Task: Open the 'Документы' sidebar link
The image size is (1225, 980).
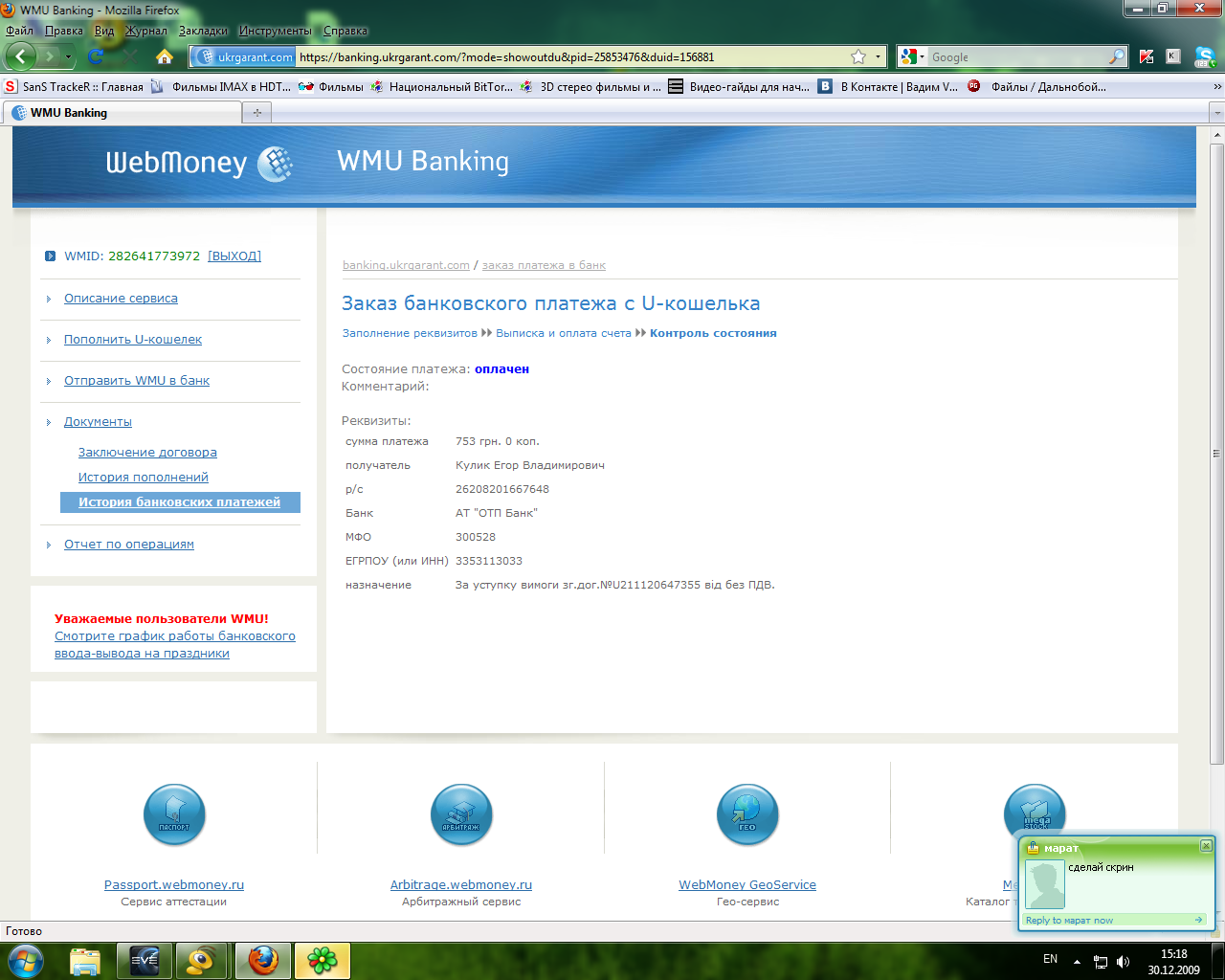Action: [98, 422]
